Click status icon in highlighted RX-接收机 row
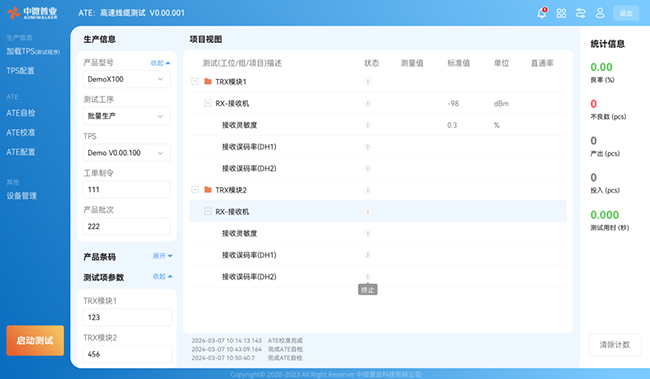650x379 pixels. coord(367,211)
